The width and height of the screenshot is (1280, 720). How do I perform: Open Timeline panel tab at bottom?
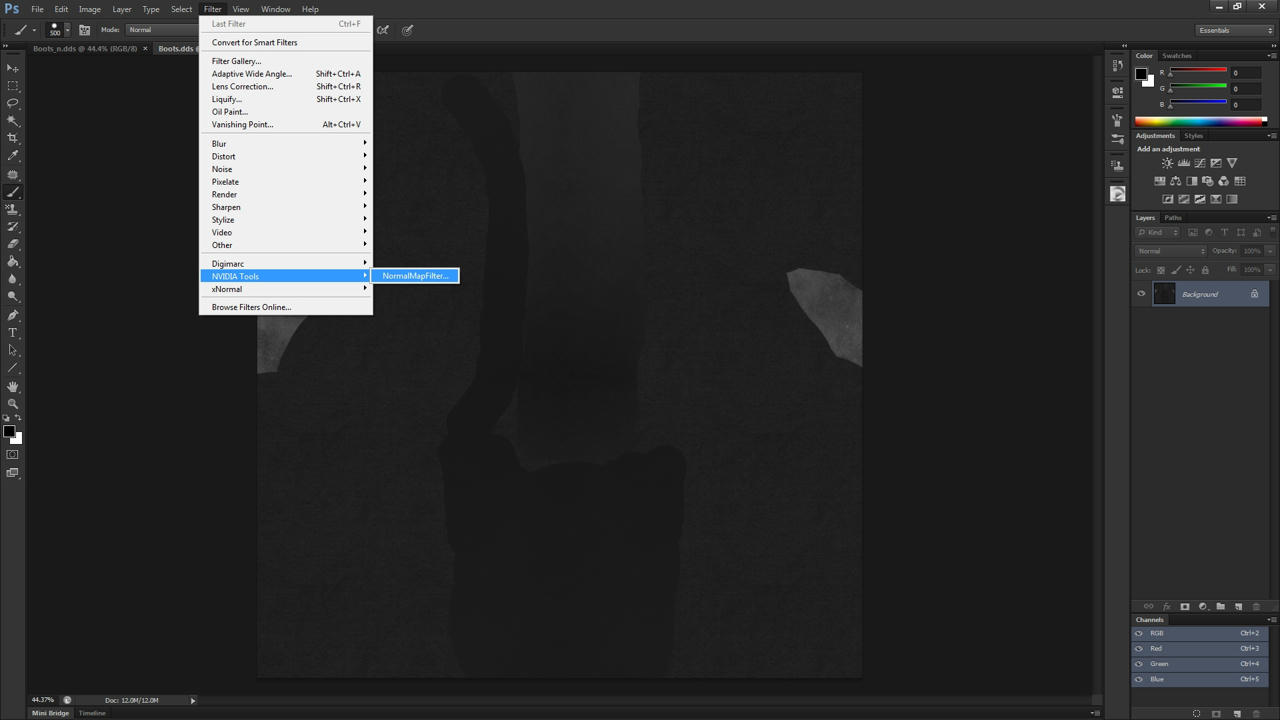92,713
